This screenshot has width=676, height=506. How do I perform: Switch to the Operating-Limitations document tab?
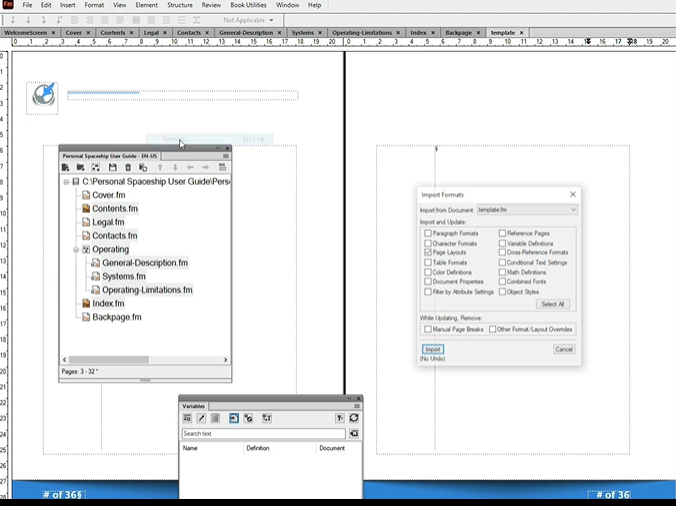[x=362, y=33]
